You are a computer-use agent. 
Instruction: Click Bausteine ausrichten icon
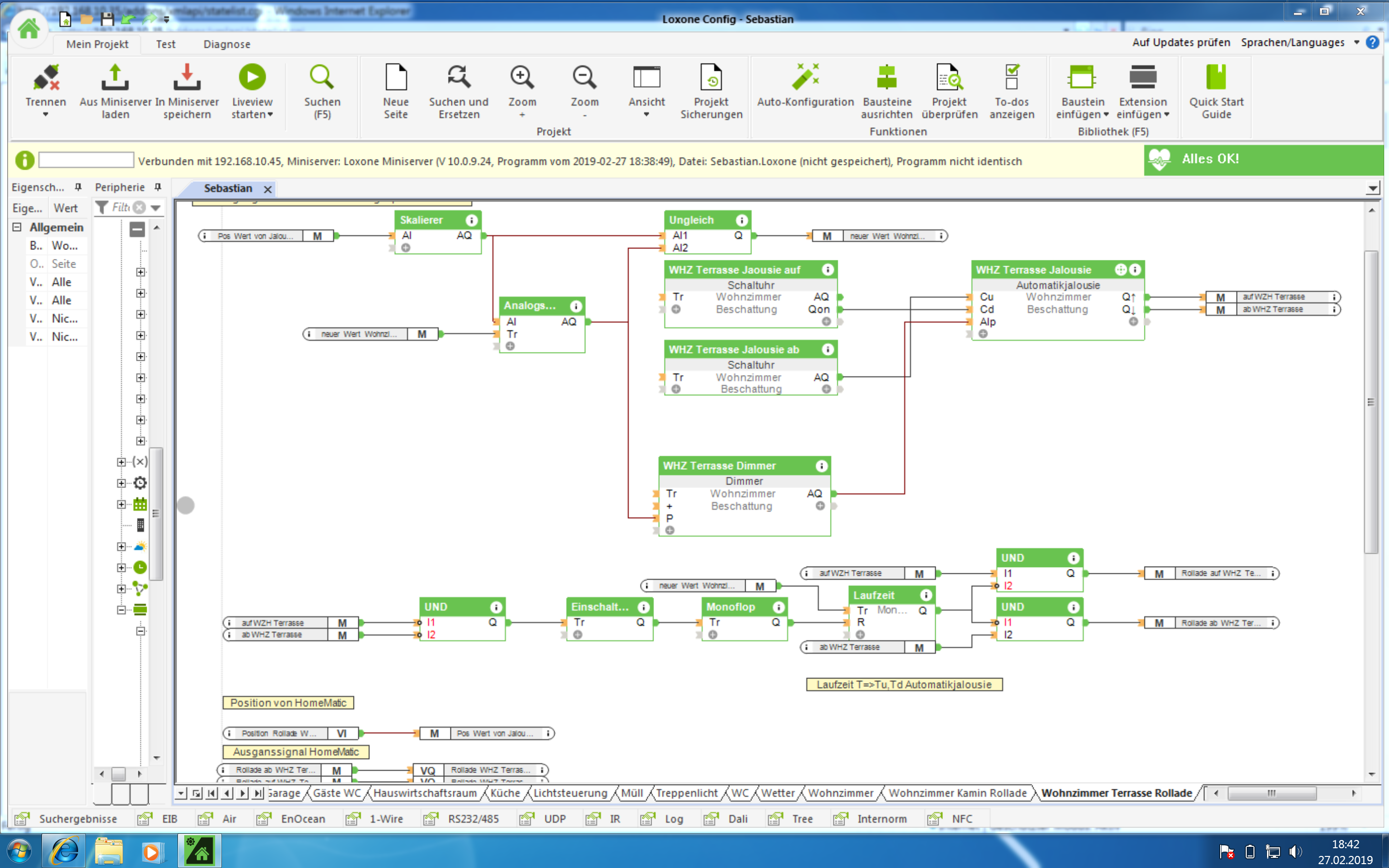[x=887, y=78]
